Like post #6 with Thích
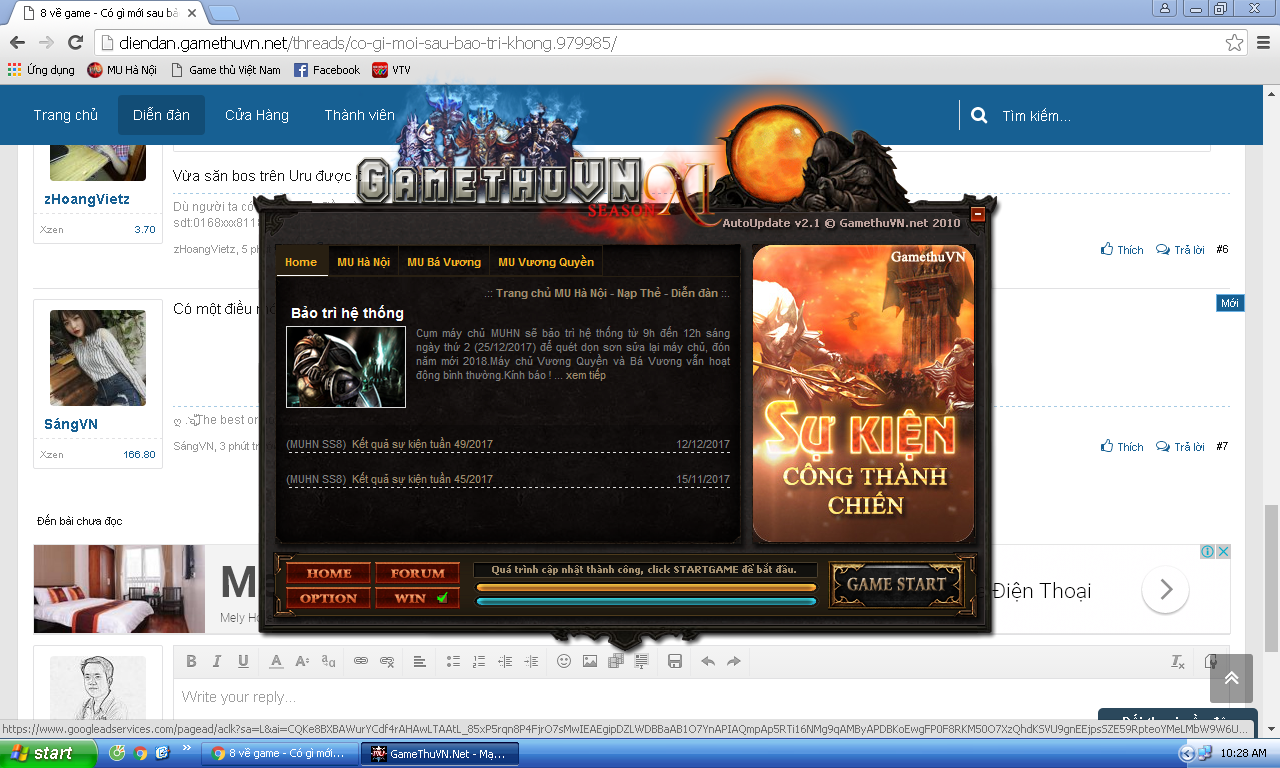 click(x=1122, y=250)
